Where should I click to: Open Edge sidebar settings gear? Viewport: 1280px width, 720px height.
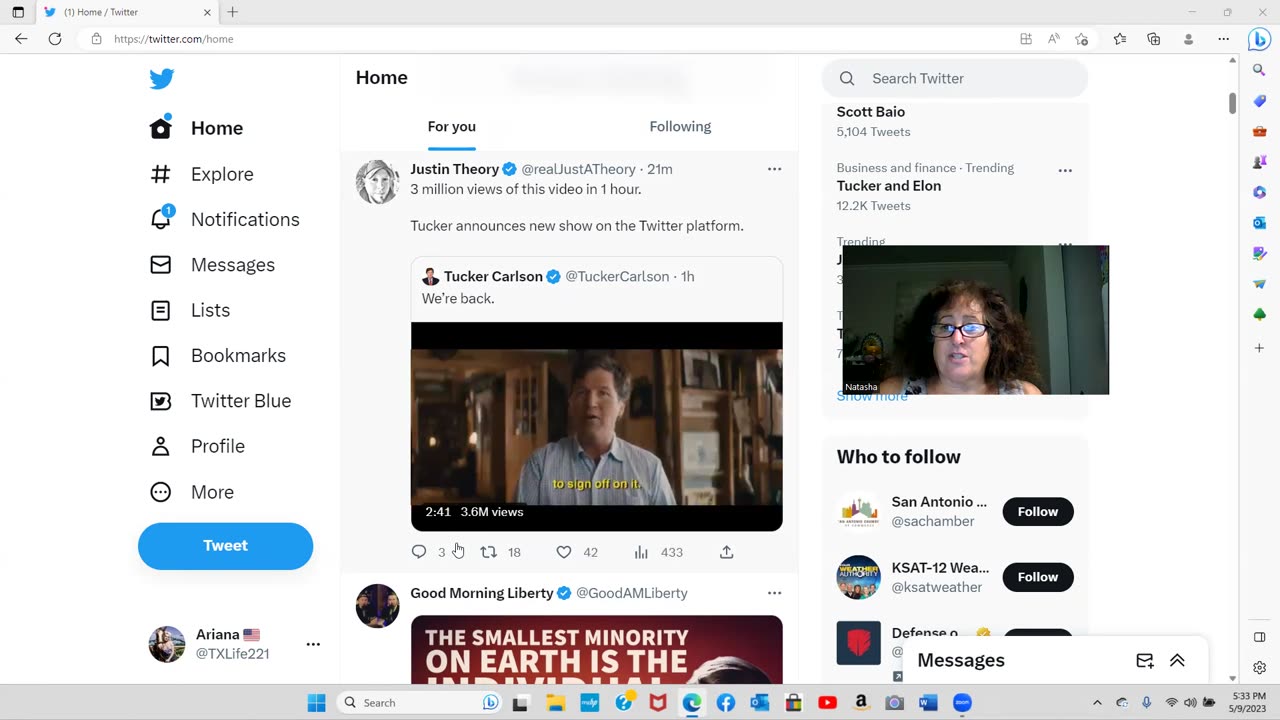point(1259,668)
